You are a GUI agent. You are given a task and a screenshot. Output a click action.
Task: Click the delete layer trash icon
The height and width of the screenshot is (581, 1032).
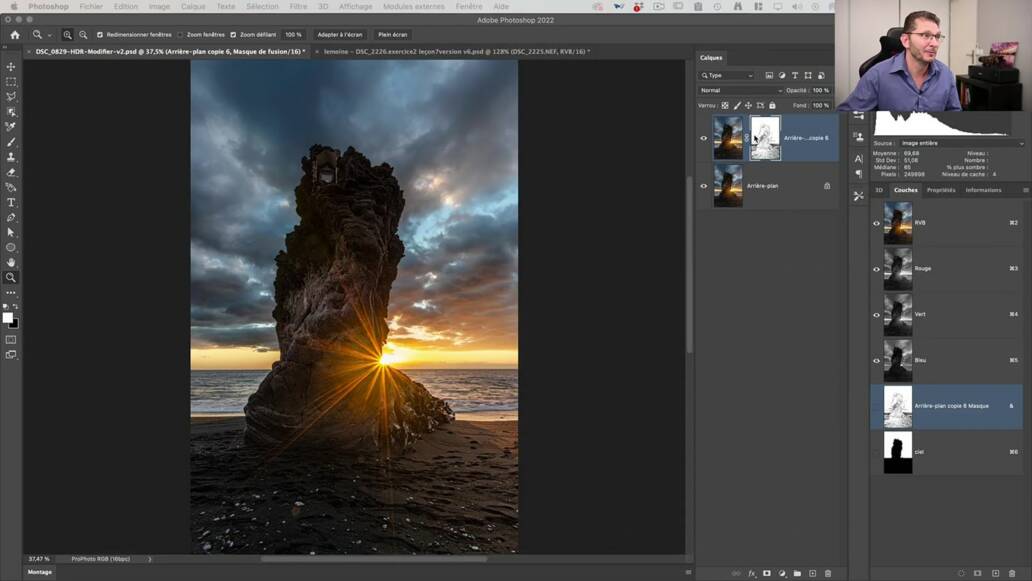click(828, 571)
